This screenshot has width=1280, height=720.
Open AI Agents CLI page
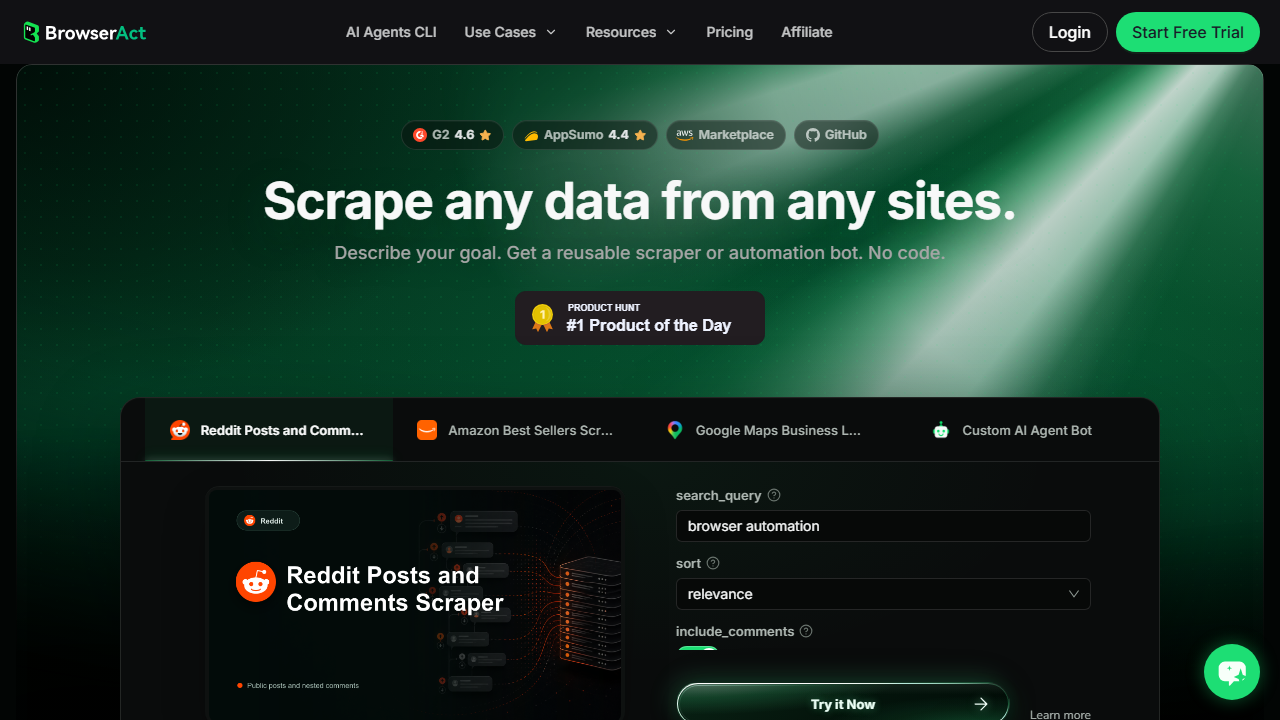pos(391,32)
